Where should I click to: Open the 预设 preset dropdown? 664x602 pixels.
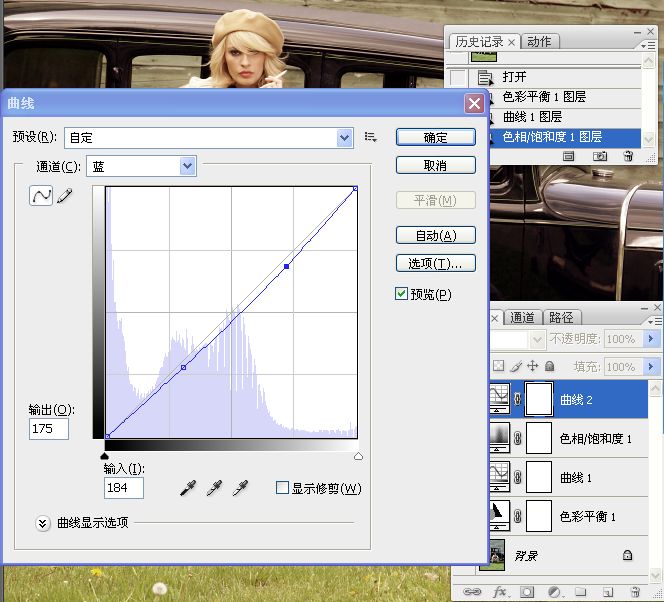(345, 137)
